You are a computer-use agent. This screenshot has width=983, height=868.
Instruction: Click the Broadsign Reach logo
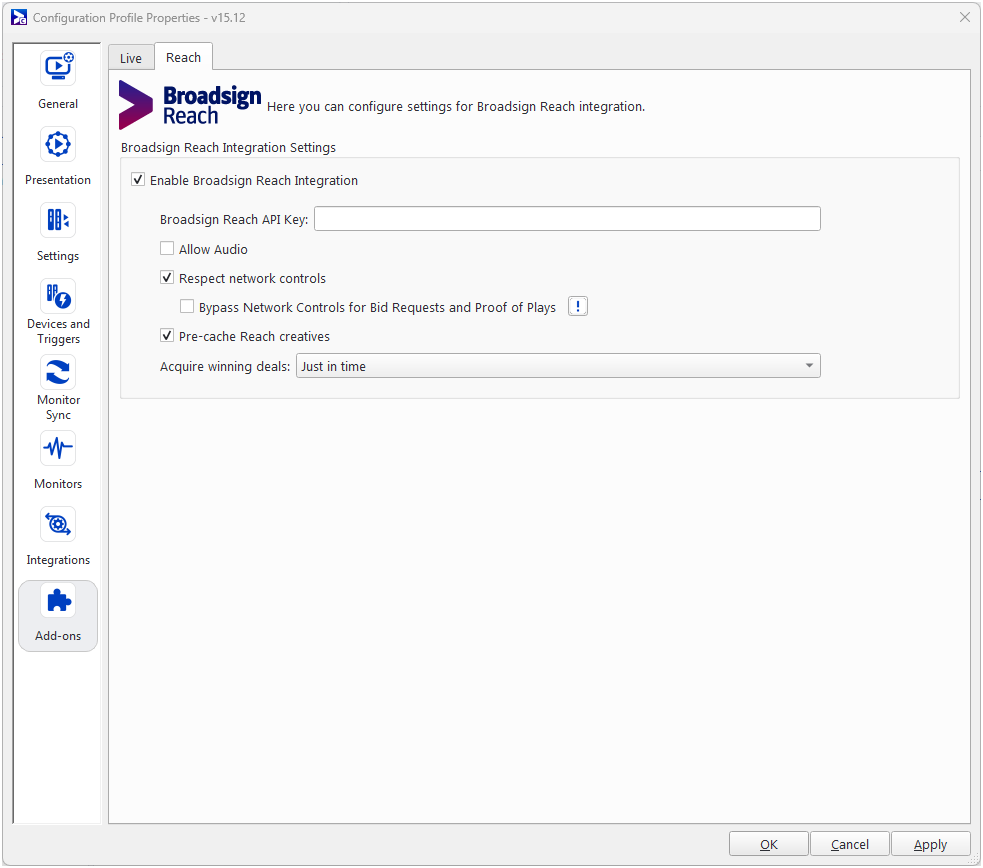pos(190,105)
